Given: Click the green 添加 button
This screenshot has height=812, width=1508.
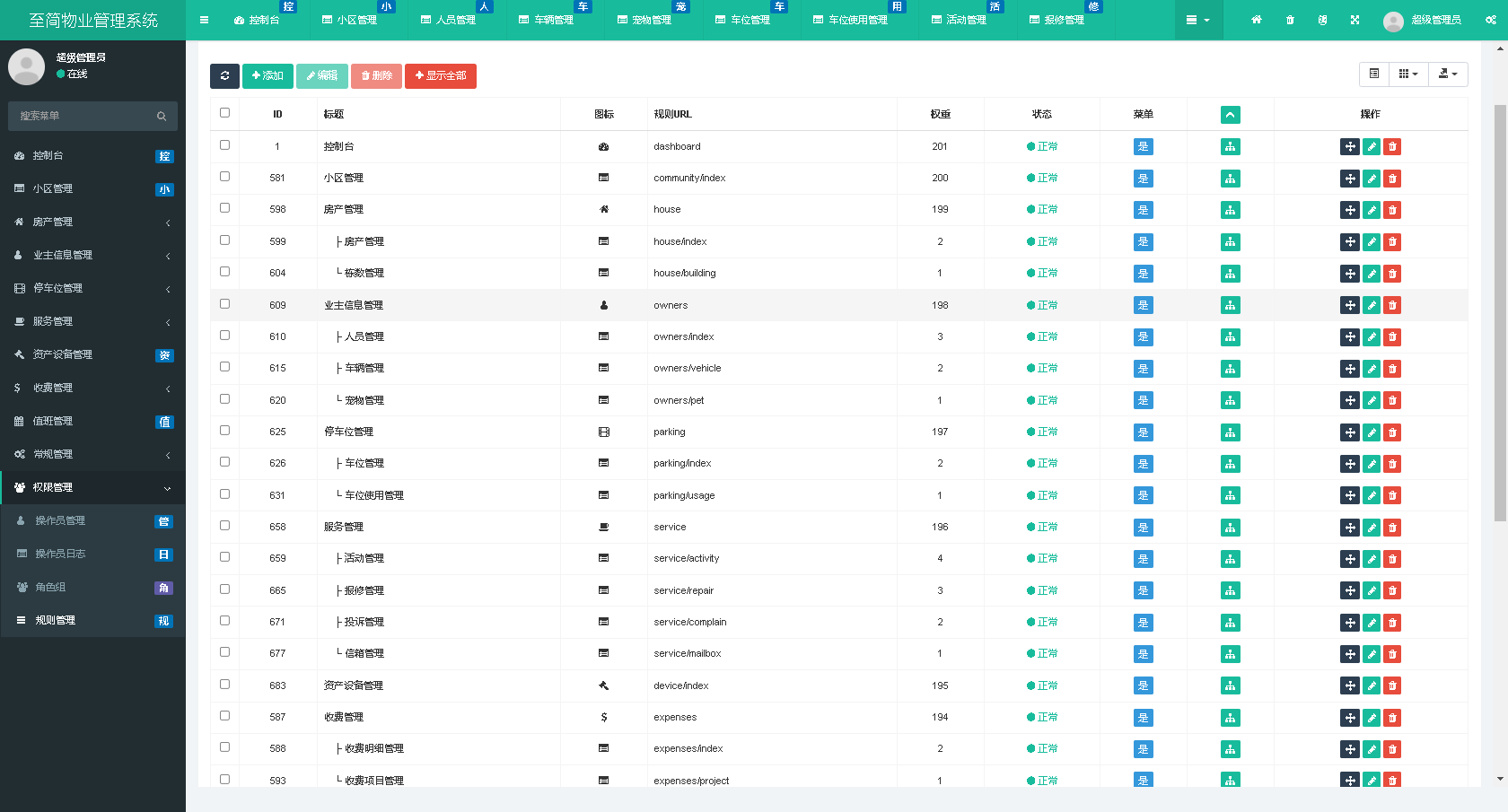Looking at the screenshot, I should 267,76.
